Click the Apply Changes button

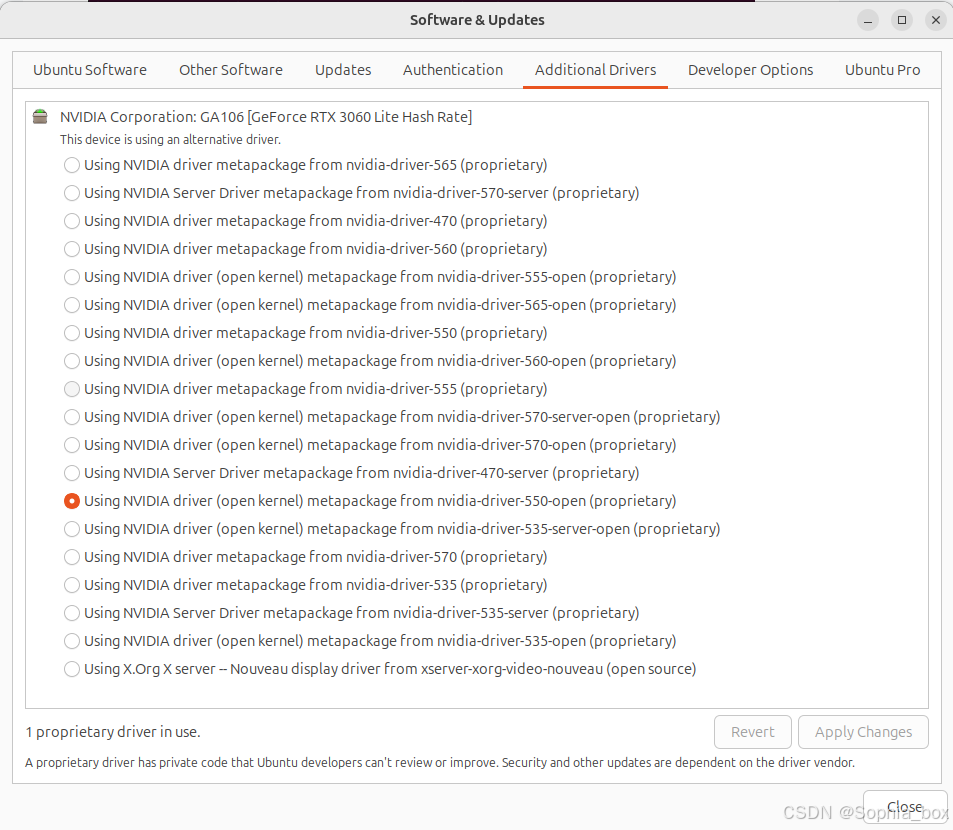[x=863, y=732]
